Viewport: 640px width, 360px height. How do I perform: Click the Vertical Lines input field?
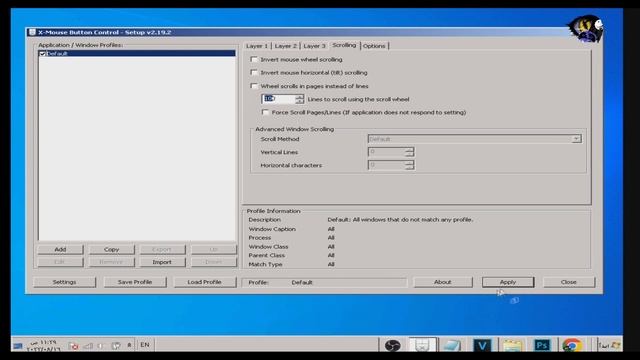pyautogui.click(x=387, y=152)
